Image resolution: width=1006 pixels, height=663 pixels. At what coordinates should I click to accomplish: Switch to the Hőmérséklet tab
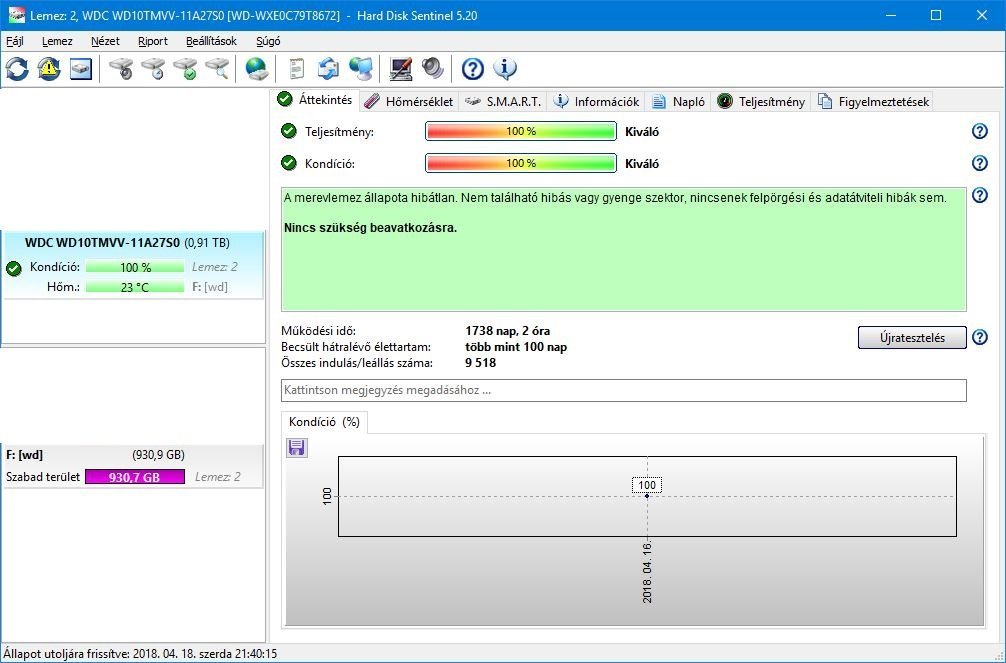tap(409, 101)
